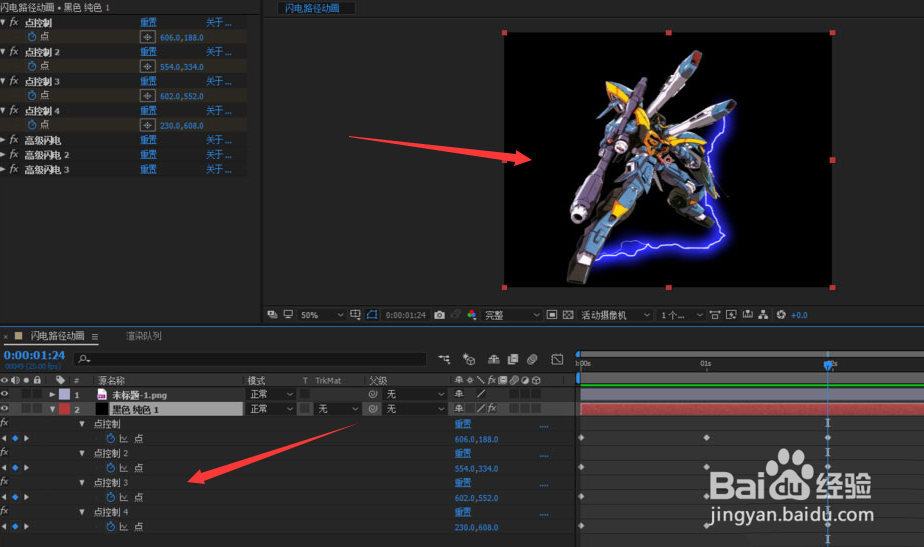Image resolution: width=924 pixels, height=547 pixels.
Task: Open timeline panel menu icon
Action: point(95,337)
